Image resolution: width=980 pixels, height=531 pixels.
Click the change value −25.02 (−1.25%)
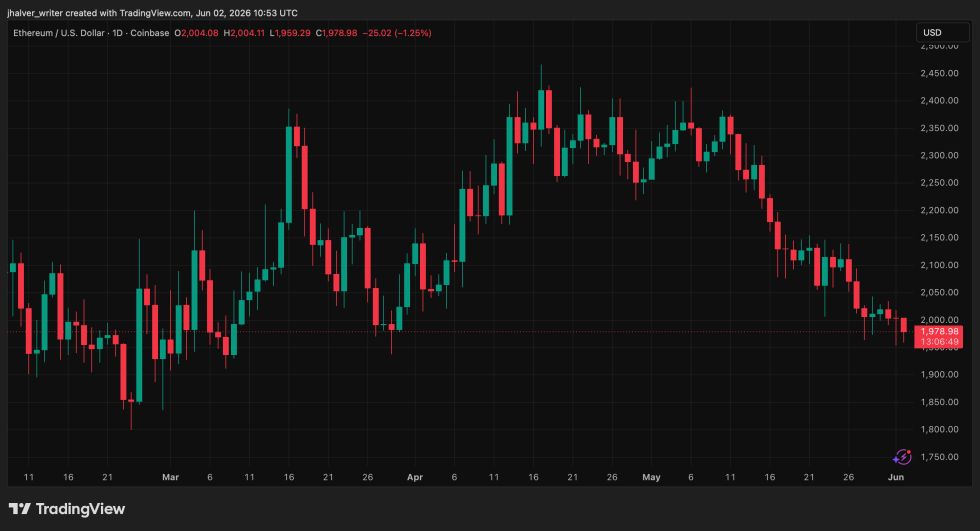click(397, 33)
